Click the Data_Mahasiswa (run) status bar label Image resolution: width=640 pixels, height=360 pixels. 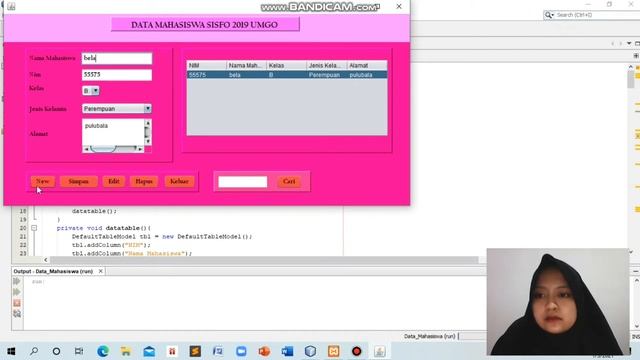coord(429,336)
